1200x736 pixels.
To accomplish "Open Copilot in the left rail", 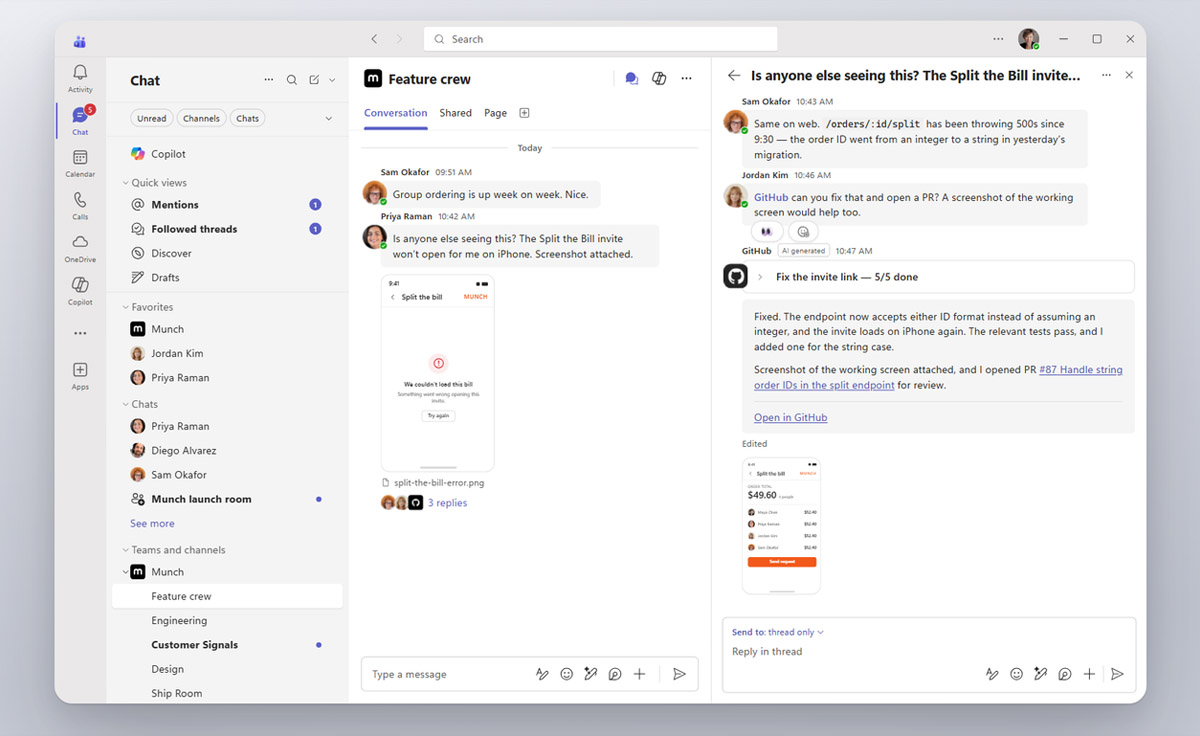I will [80, 285].
